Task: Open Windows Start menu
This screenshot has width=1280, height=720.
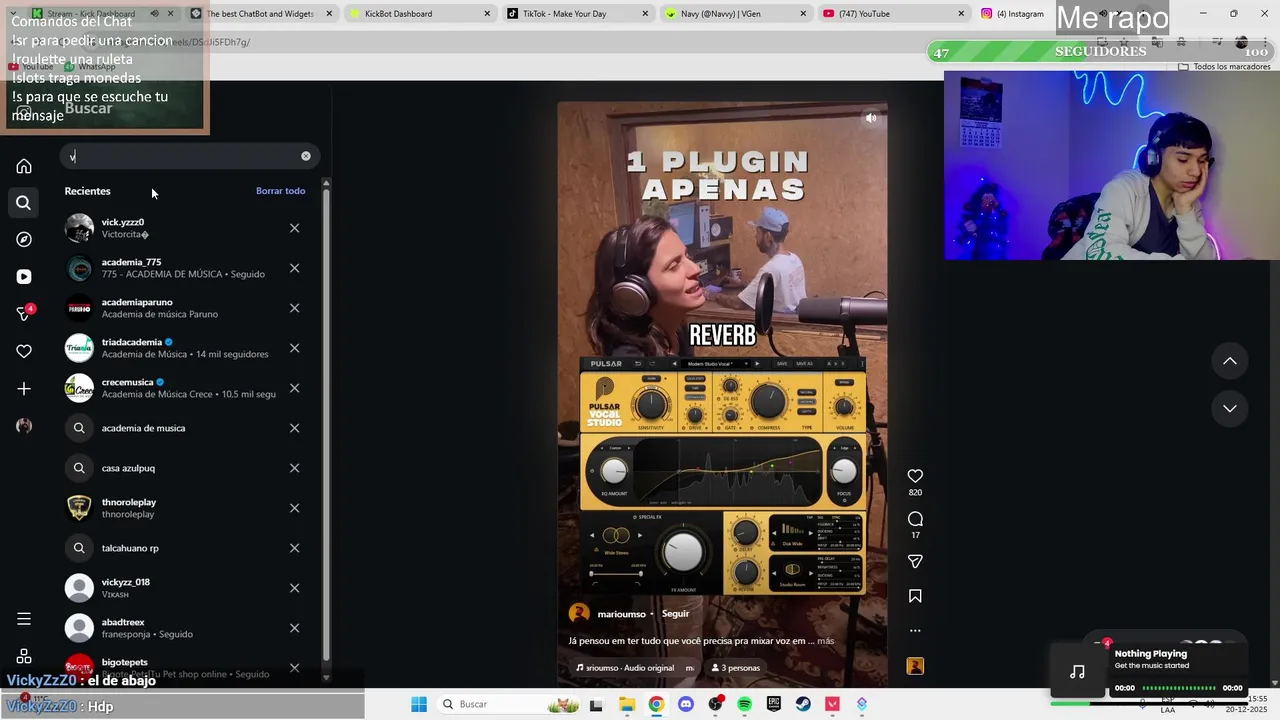Action: coord(419,704)
